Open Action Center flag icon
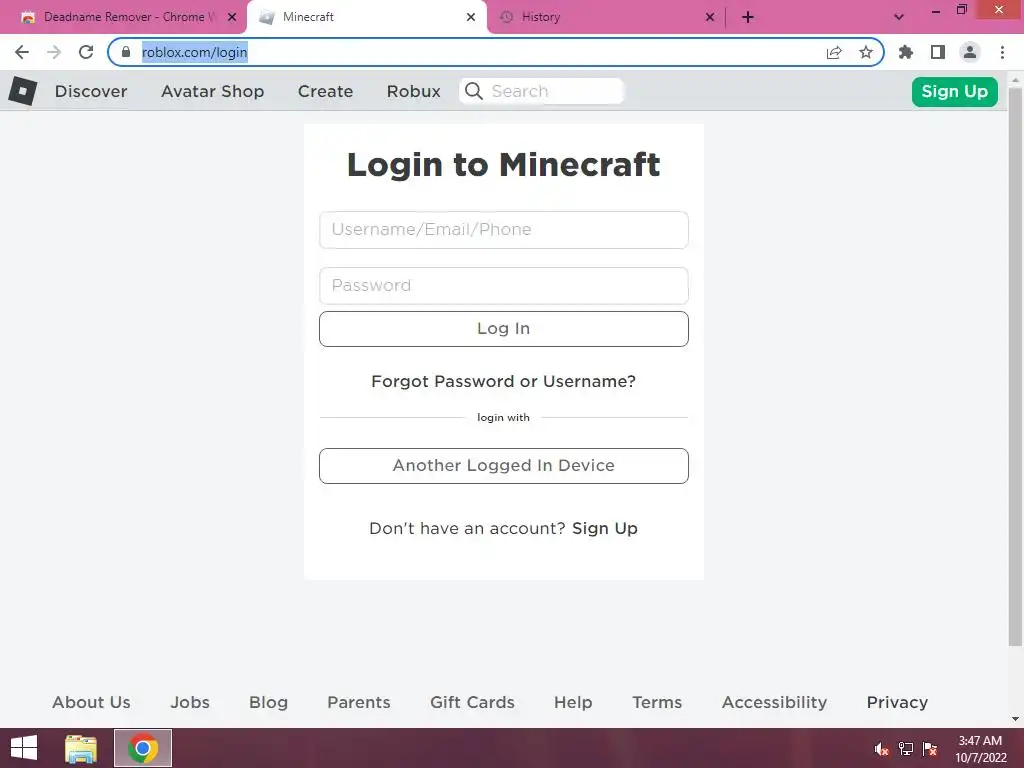This screenshot has width=1024, height=768. (x=929, y=749)
